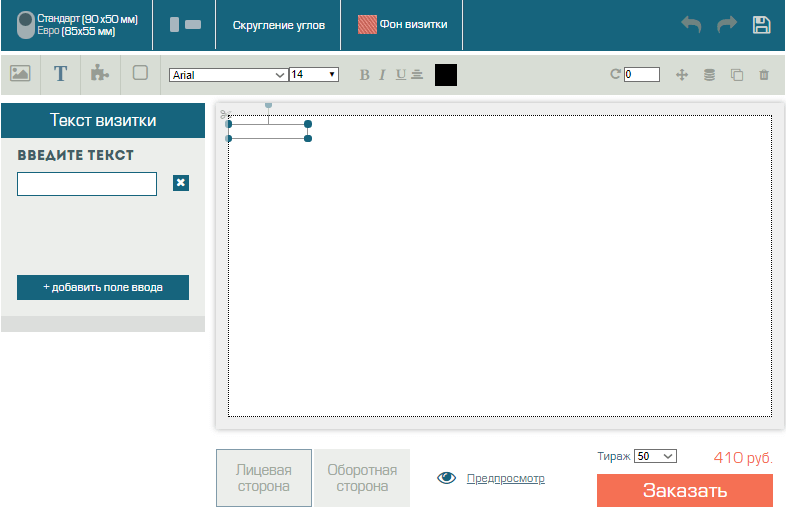Click the selected text box on canvas
The height and width of the screenshot is (522, 786).
268,131
